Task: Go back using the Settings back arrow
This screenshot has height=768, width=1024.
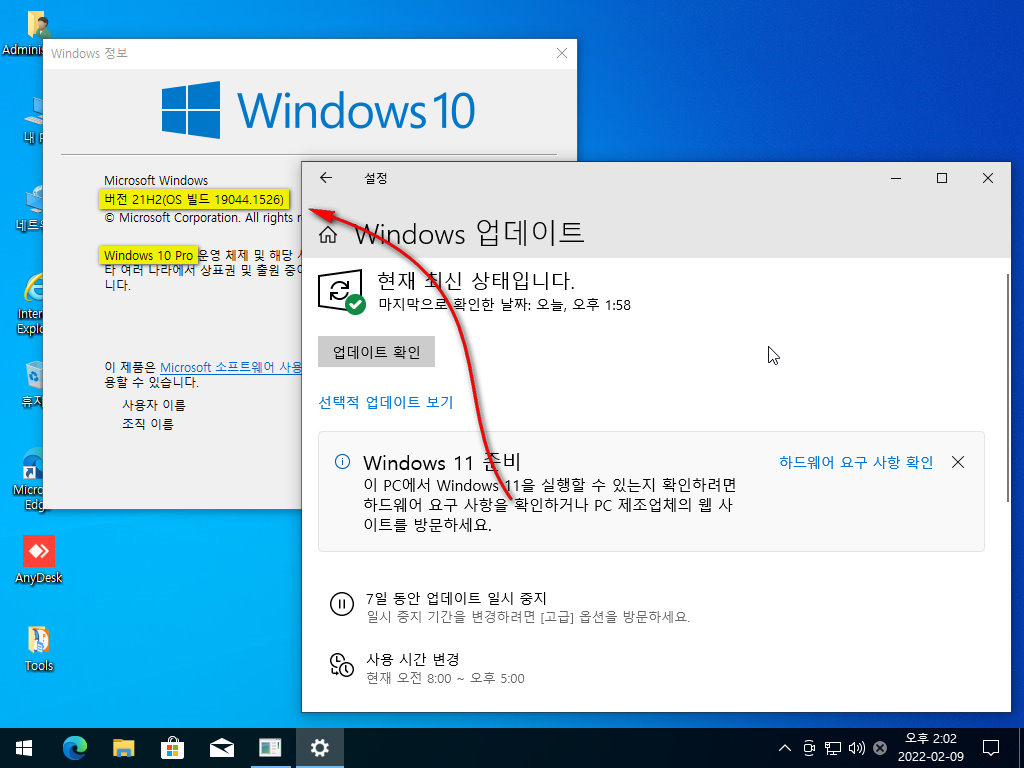Action: coord(326,178)
